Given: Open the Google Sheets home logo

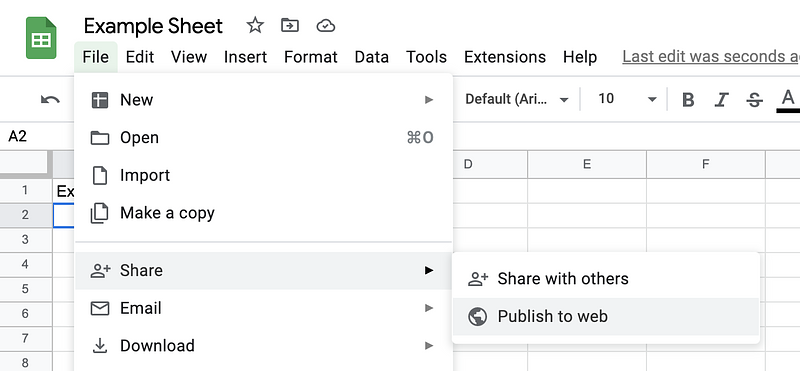Looking at the screenshot, I should pos(41,38).
